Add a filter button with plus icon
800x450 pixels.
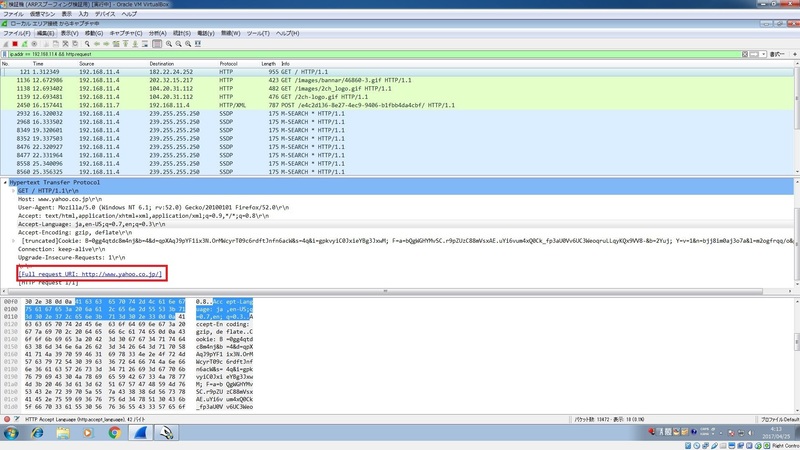point(794,54)
